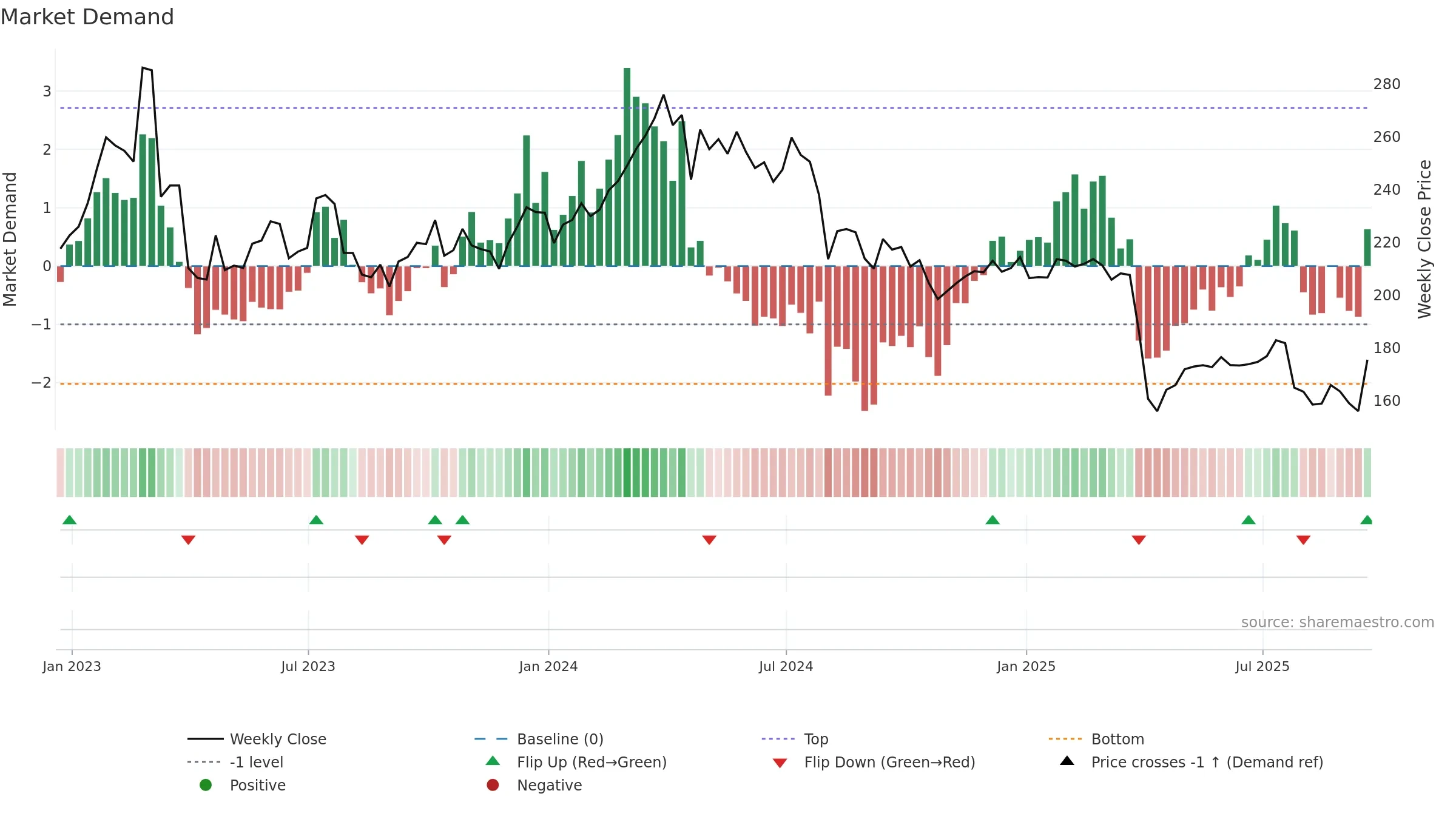Screen dimensions: 1456x819
Task: Click the Flip Up (Red→Green) legend label
Action: click(x=591, y=763)
